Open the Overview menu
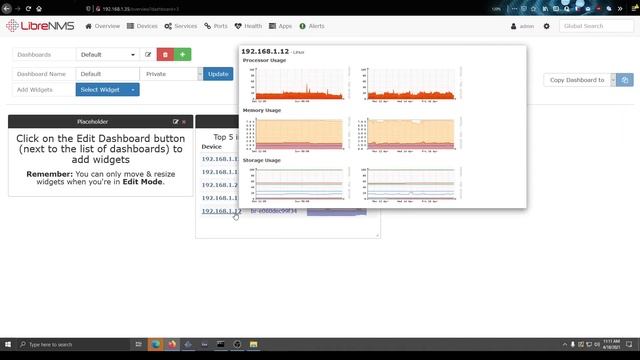640x360 pixels. tap(102, 26)
